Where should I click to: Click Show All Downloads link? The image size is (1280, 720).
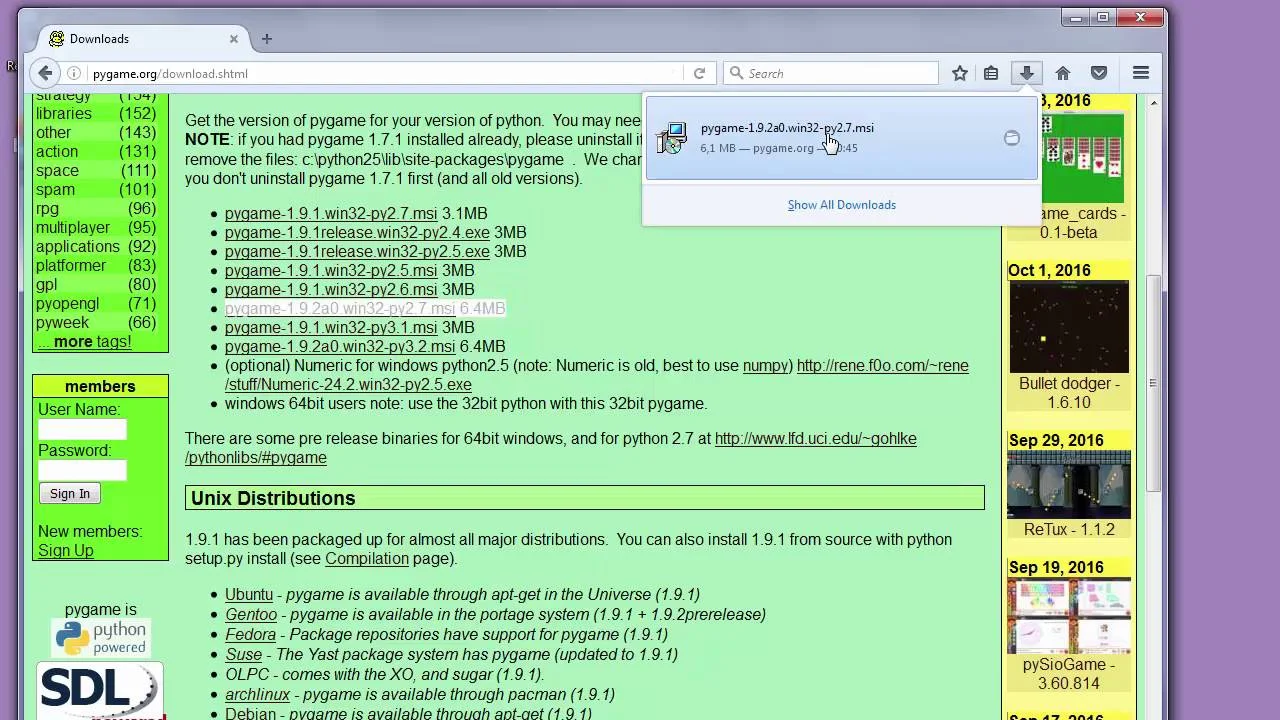841,205
